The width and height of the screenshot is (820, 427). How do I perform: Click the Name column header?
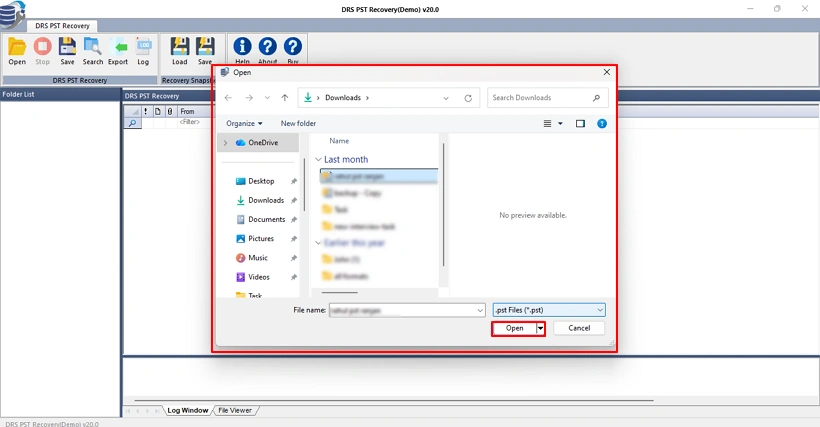(x=339, y=141)
